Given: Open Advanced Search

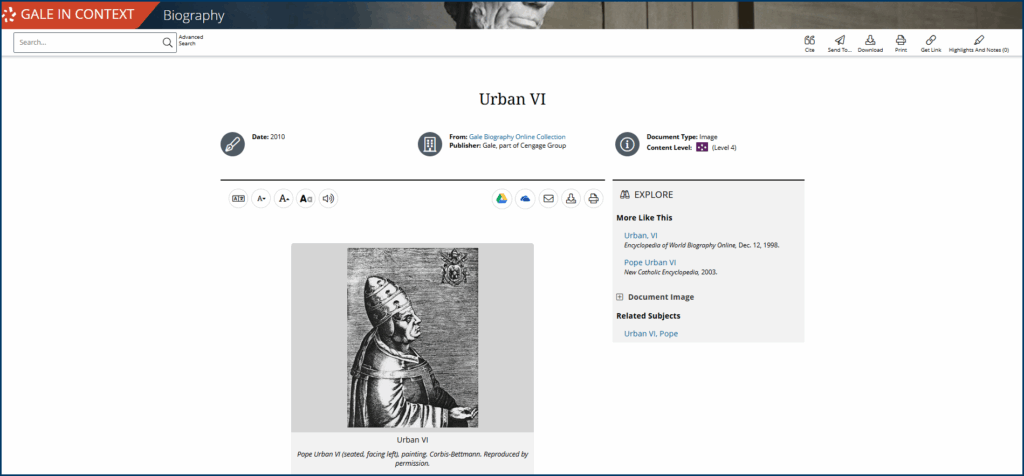Looking at the screenshot, I should tap(191, 40).
